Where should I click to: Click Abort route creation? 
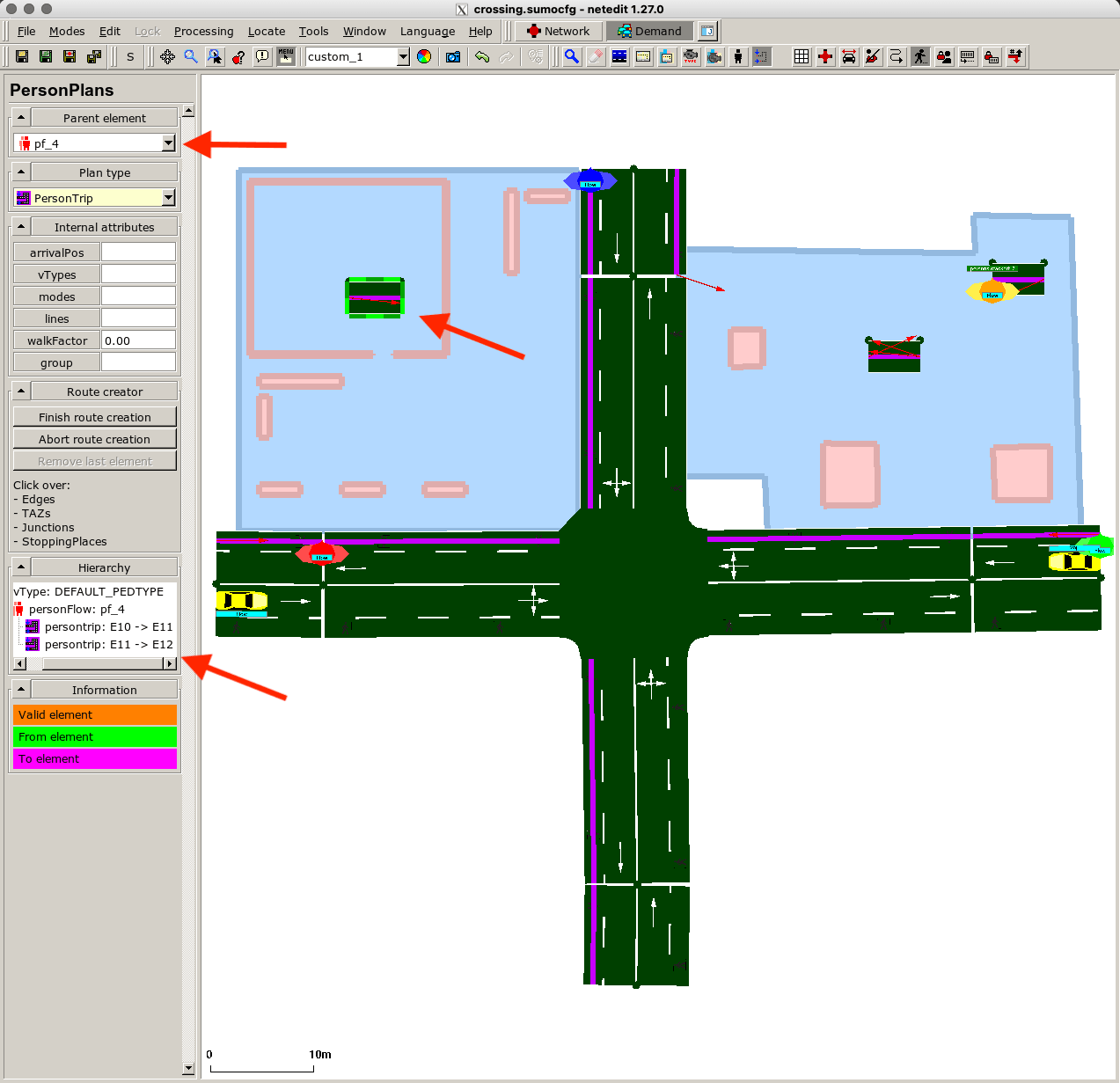pyautogui.click(x=95, y=439)
